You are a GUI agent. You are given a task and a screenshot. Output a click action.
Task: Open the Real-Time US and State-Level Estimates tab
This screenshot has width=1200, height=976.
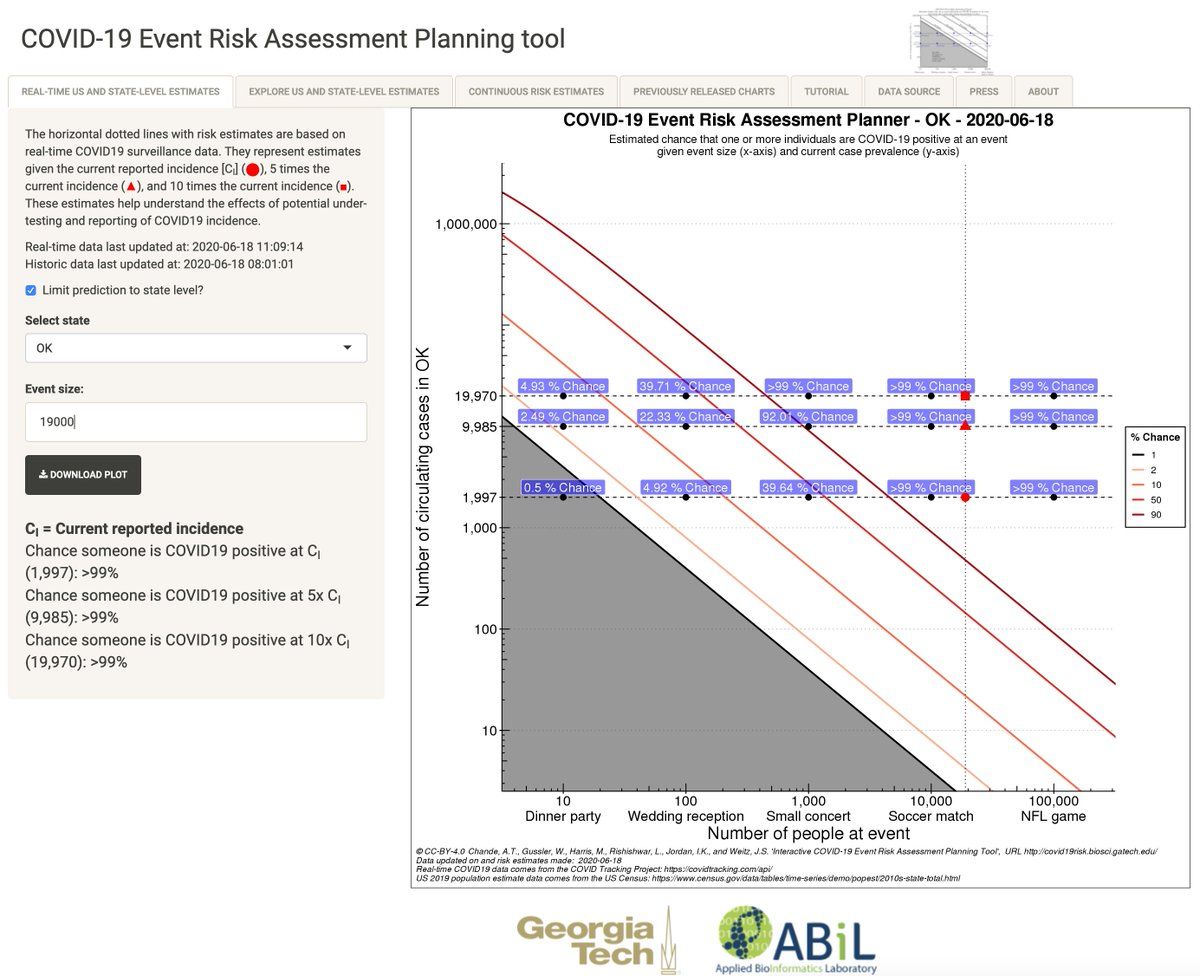[x=120, y=91]
